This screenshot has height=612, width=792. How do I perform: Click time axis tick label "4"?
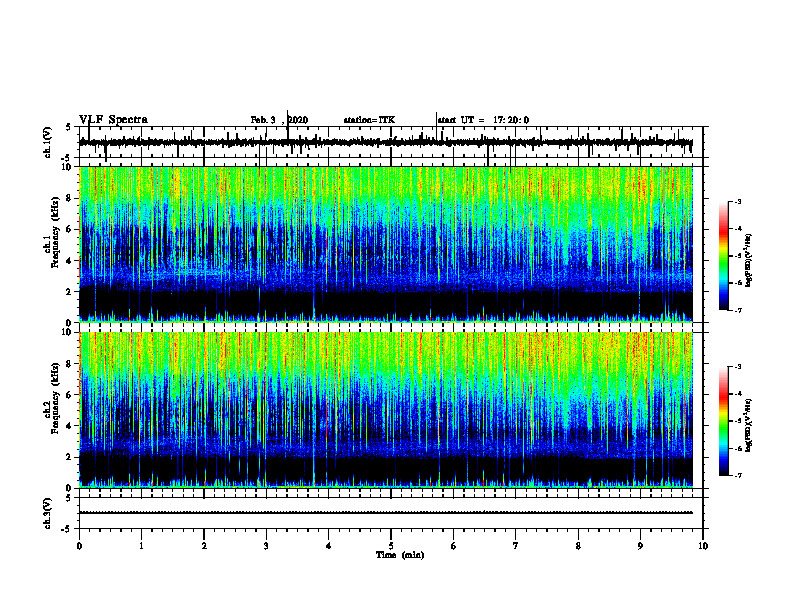coord(328,546)
